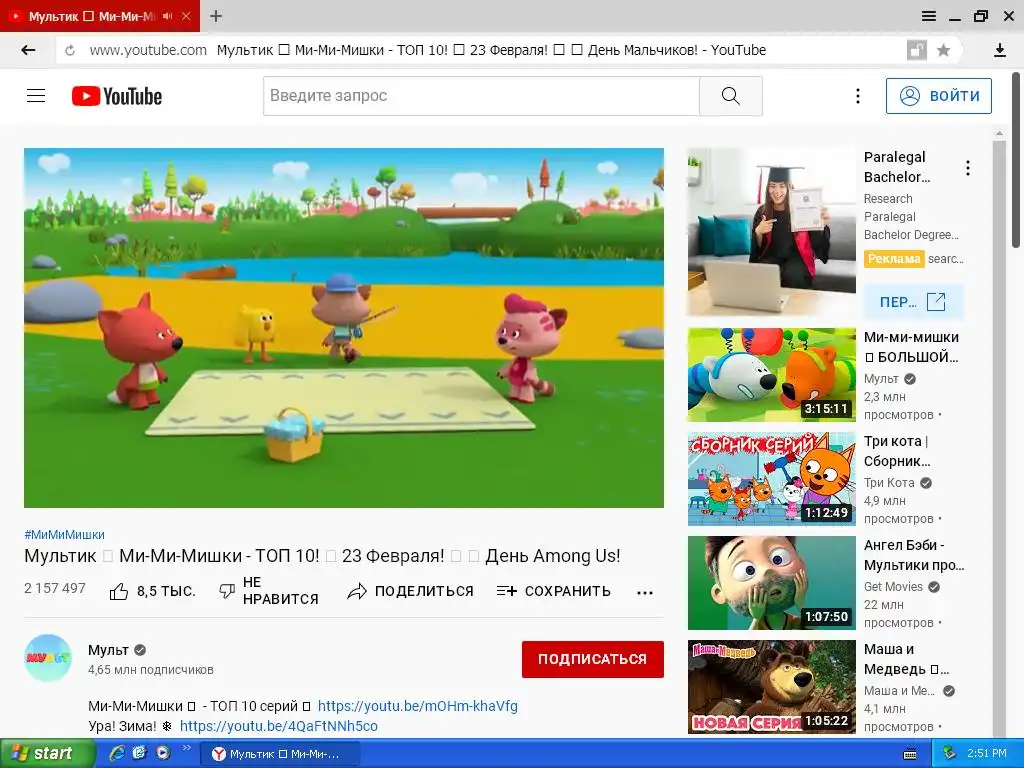Viewport: 1024px width, 768px height.
Task: Open Маша и Медведь video thumbnail
Action: pos(771,686)
